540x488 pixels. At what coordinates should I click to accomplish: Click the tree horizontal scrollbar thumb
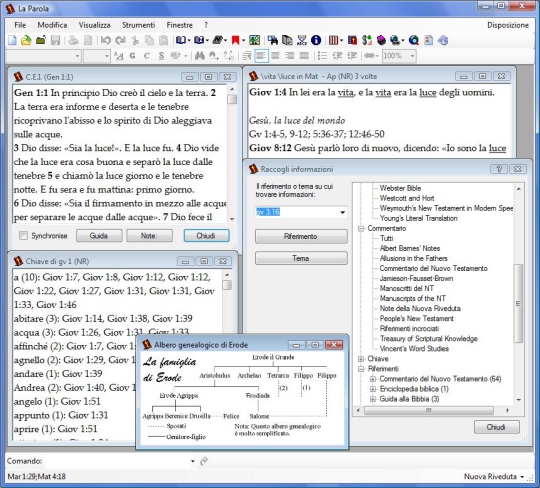(x=429, y=410)
